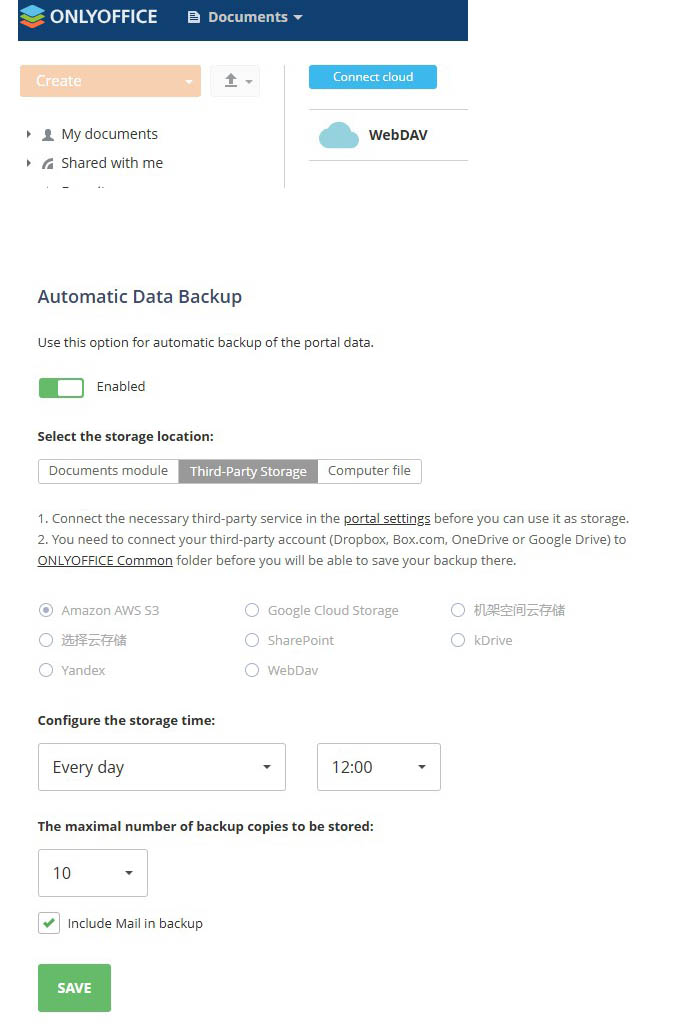
Task: Choose the WebDav storage radio option
Action: [251, 670]
